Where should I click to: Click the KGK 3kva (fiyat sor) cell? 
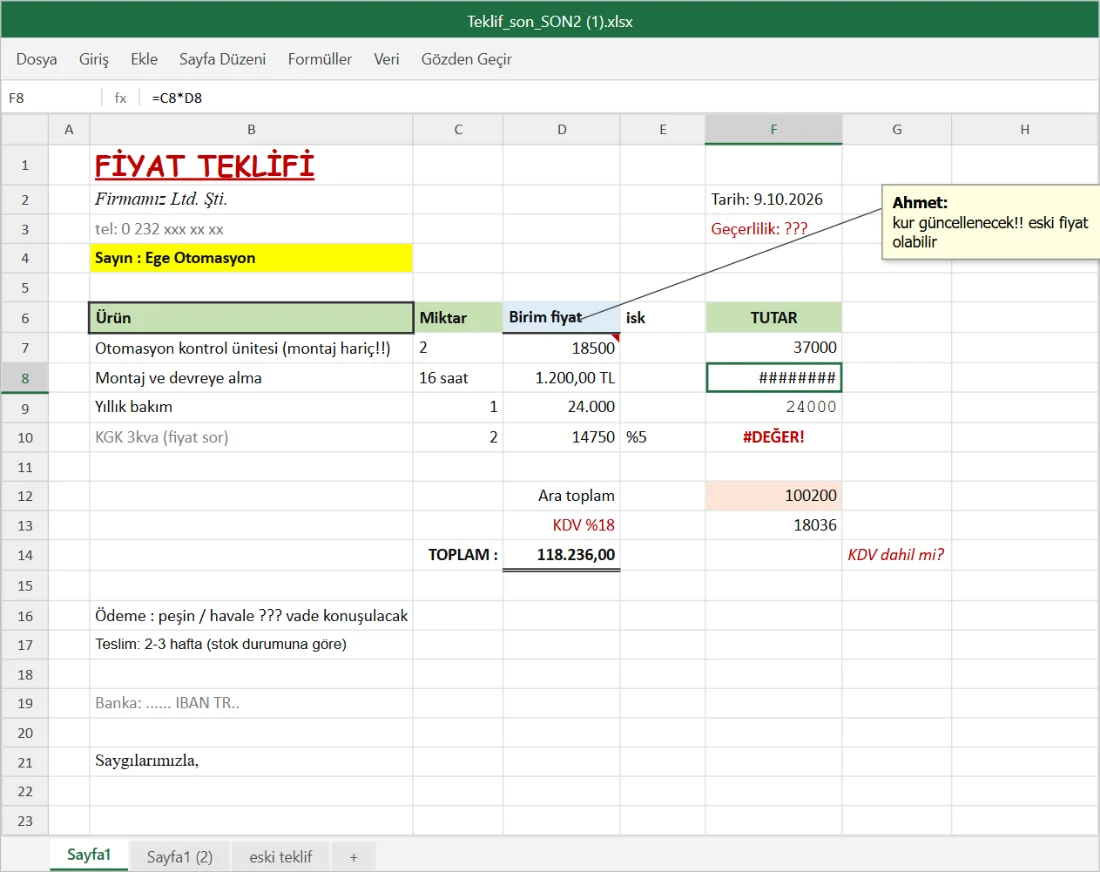click(x=251, y=437)
